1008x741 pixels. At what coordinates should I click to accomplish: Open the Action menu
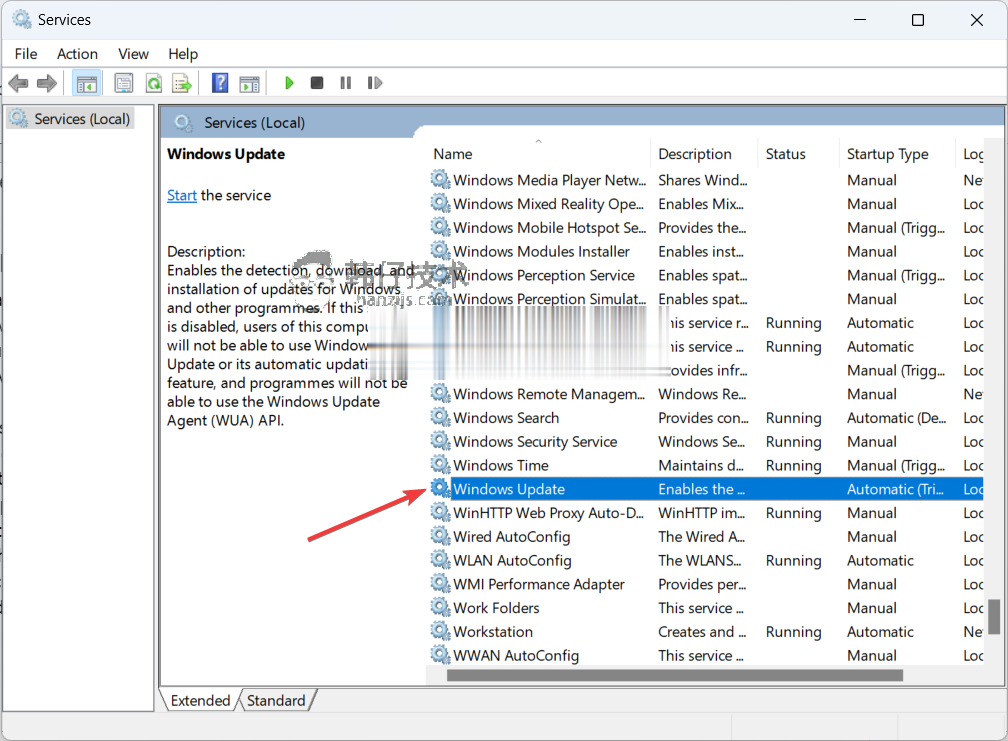pos(77,54)
